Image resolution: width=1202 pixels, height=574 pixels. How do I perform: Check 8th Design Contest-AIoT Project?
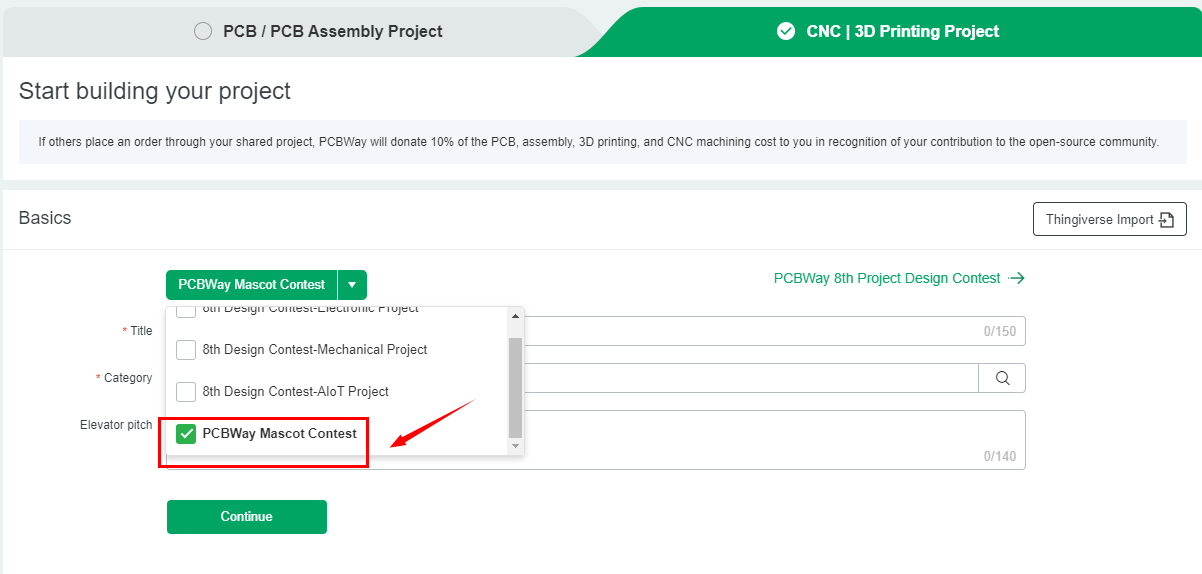(186, 392)
